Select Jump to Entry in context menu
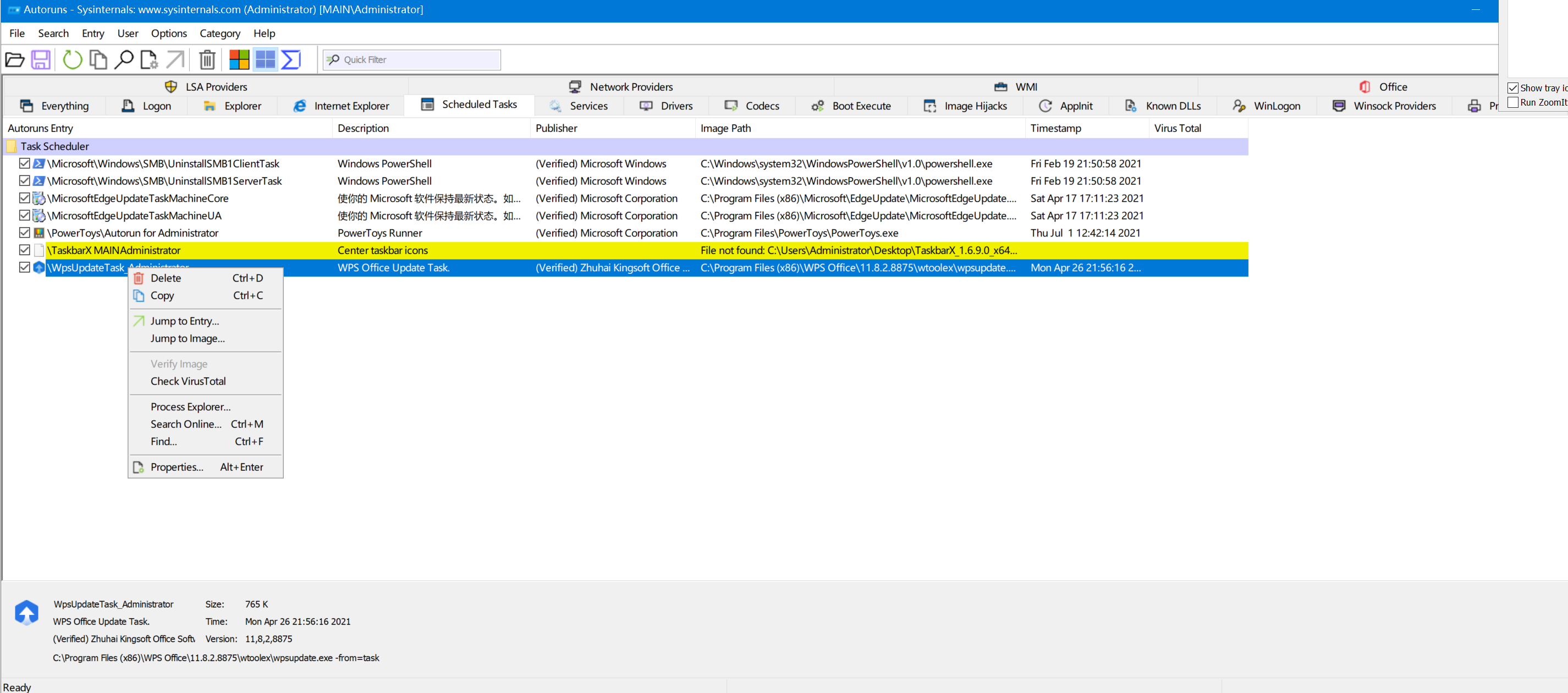This screenshot has height=693, width=1568. 206,322
